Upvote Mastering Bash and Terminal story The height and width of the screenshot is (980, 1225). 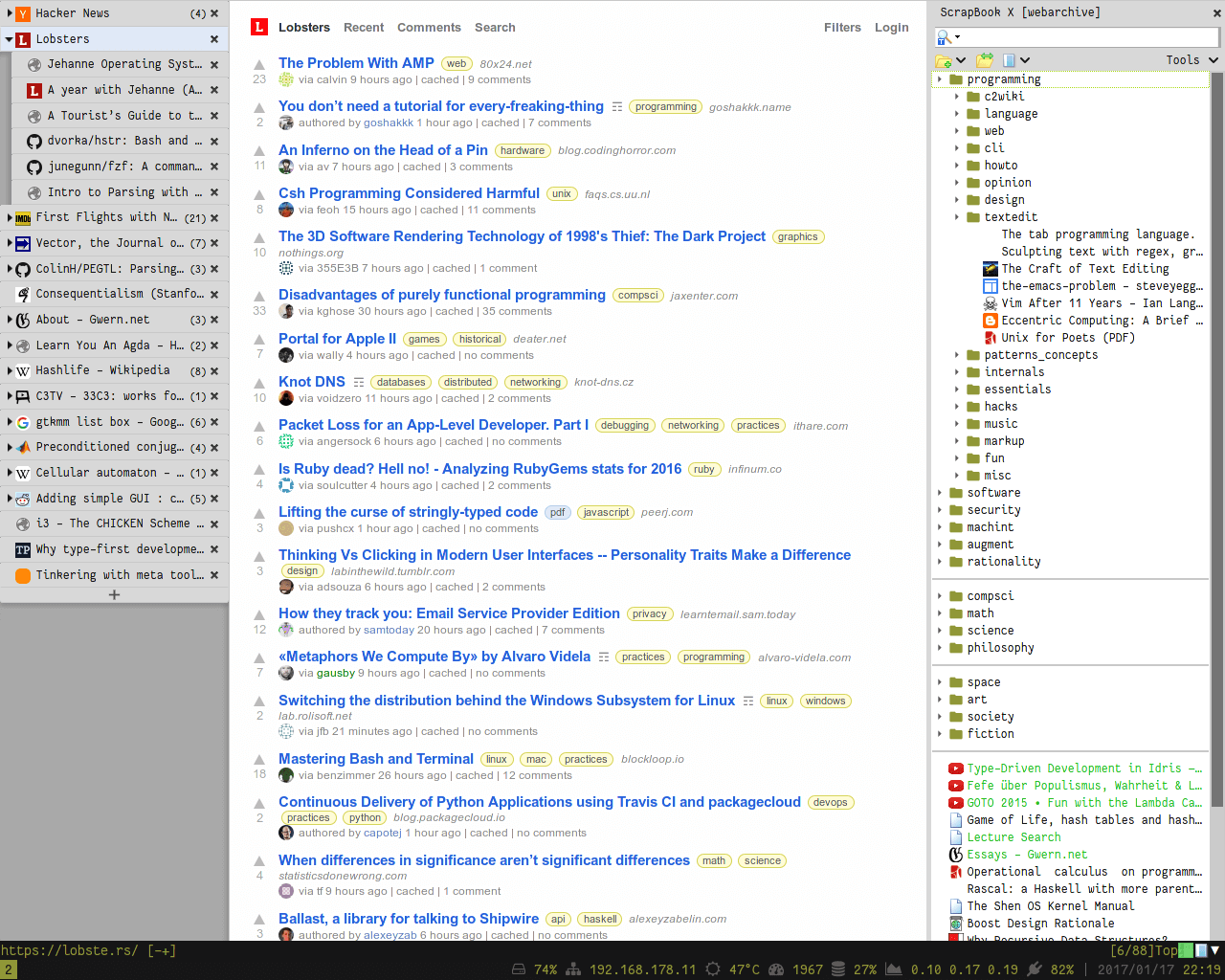click(259, 761)
